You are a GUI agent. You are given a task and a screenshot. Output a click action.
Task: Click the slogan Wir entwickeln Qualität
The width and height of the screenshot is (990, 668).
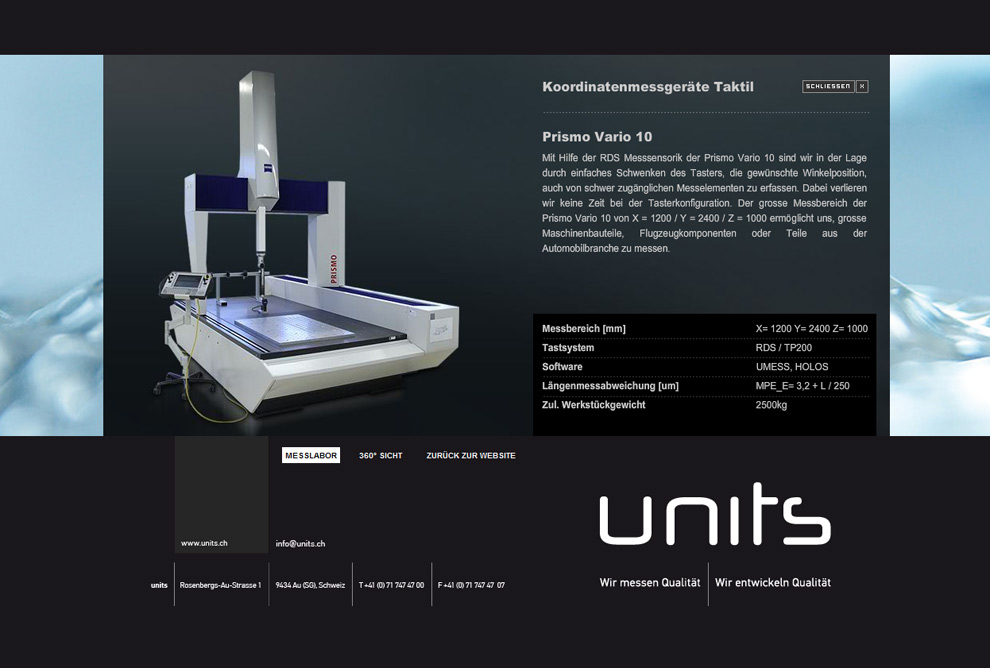[773, 583]
